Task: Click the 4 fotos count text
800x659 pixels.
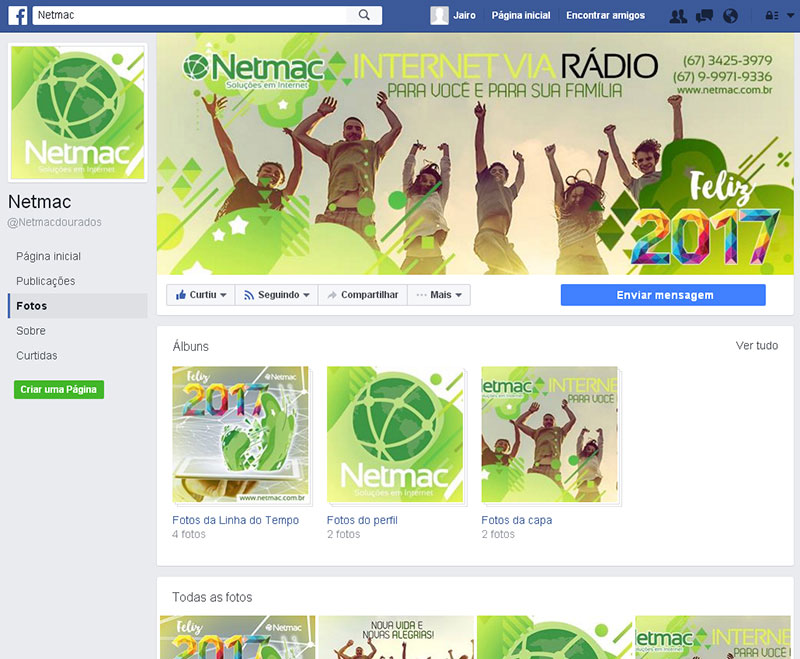Action: click(x=189, y=534)
